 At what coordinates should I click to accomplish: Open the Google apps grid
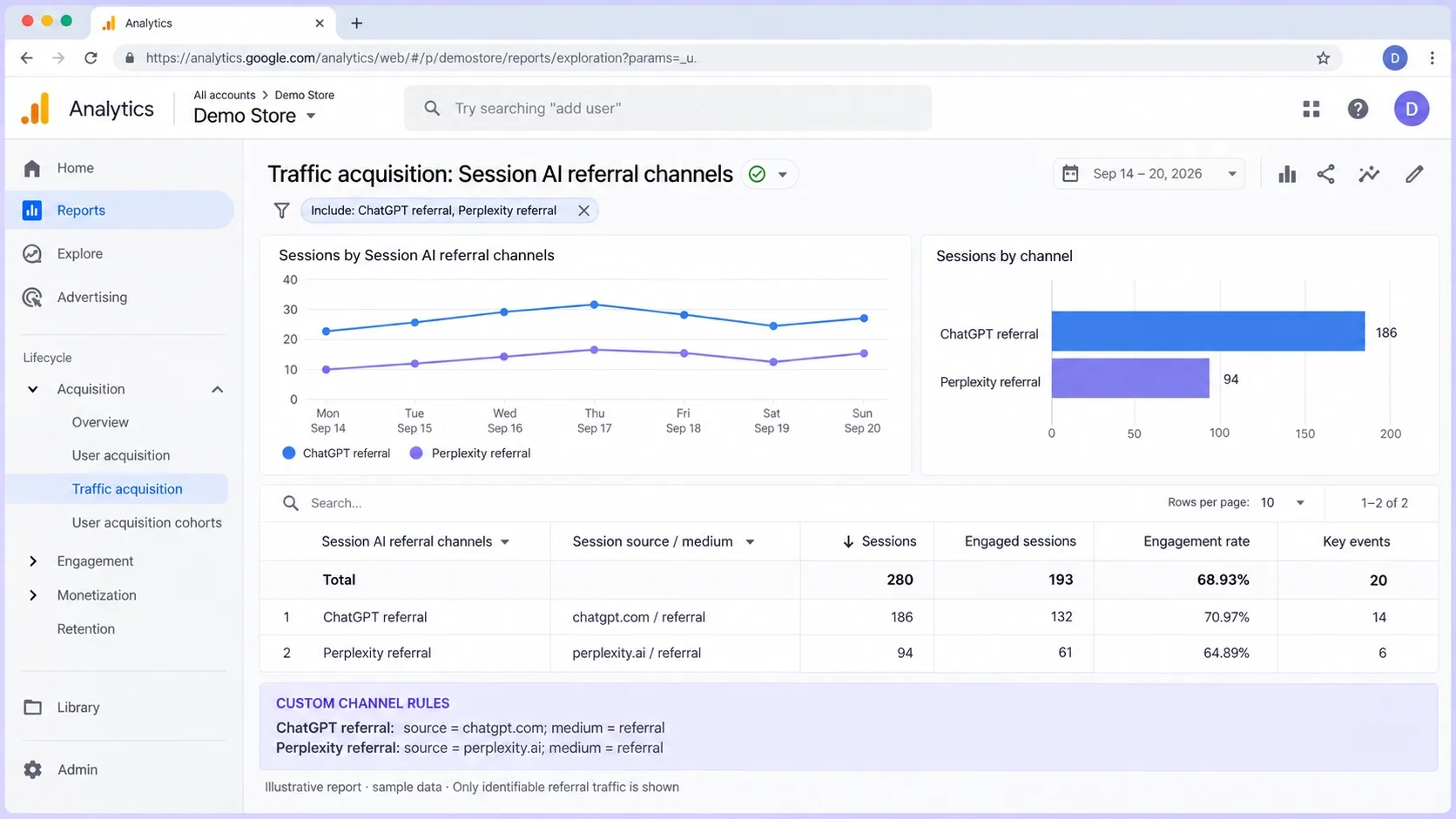click(1311, 109)
